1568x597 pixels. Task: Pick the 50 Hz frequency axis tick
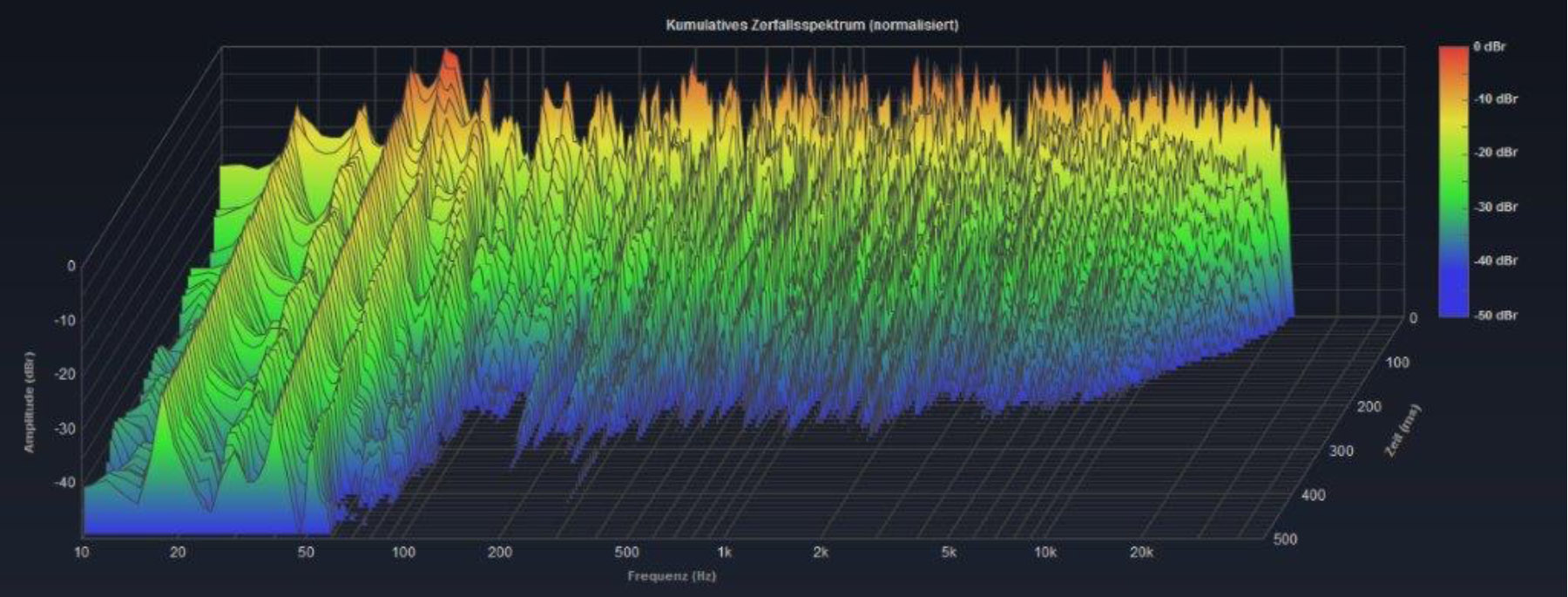coord(306,553)
